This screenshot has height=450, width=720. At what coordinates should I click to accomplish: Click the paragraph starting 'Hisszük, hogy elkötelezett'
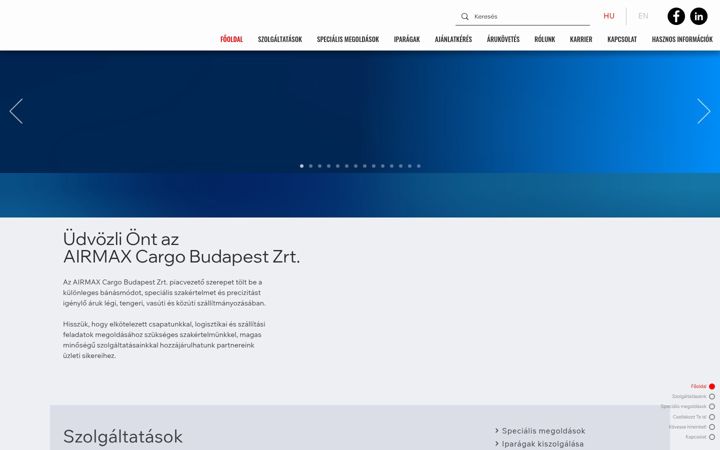pos(164,340)
